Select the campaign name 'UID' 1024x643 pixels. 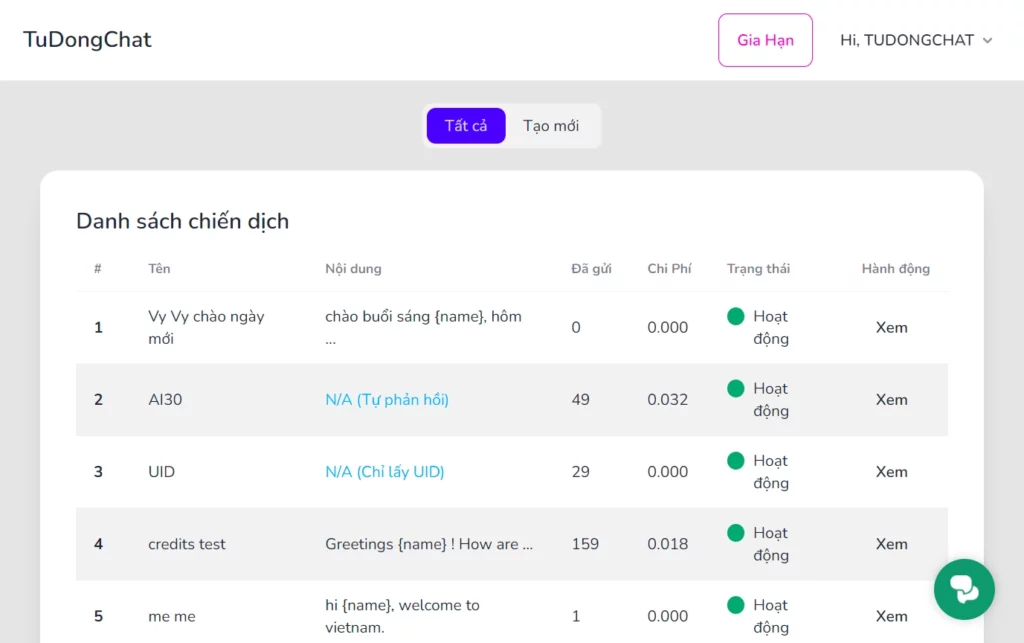pyautogui.click(x=161, y=471)
